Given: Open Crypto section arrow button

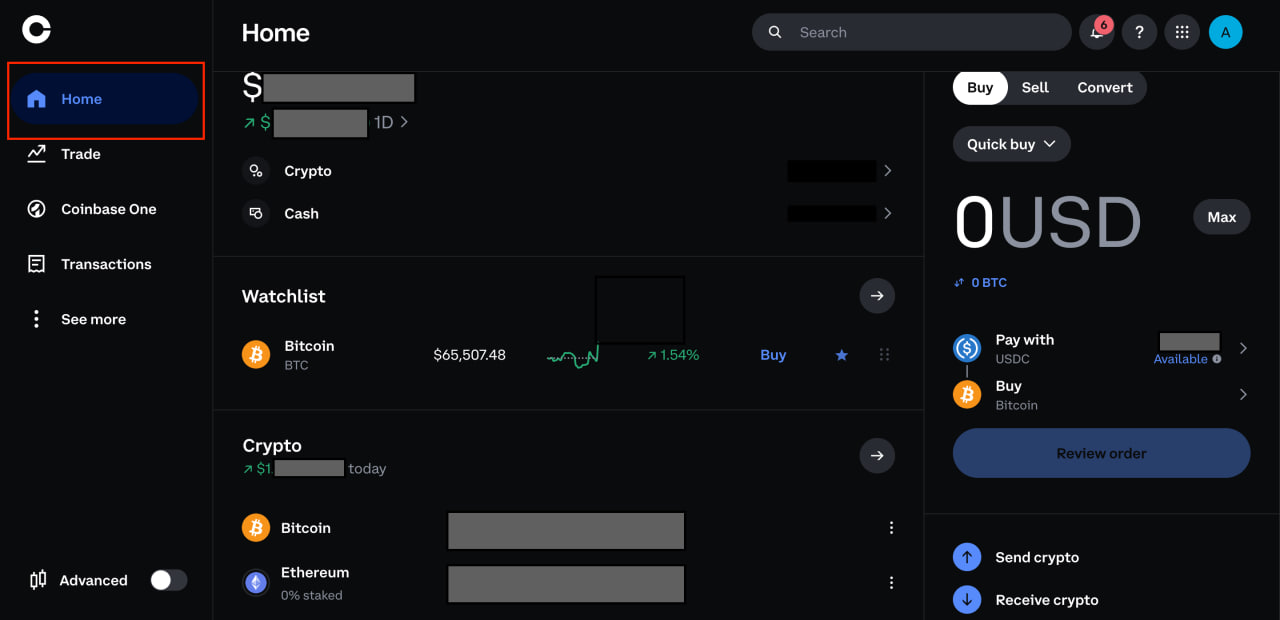Looking at the screenshot, I should [877, 456].
